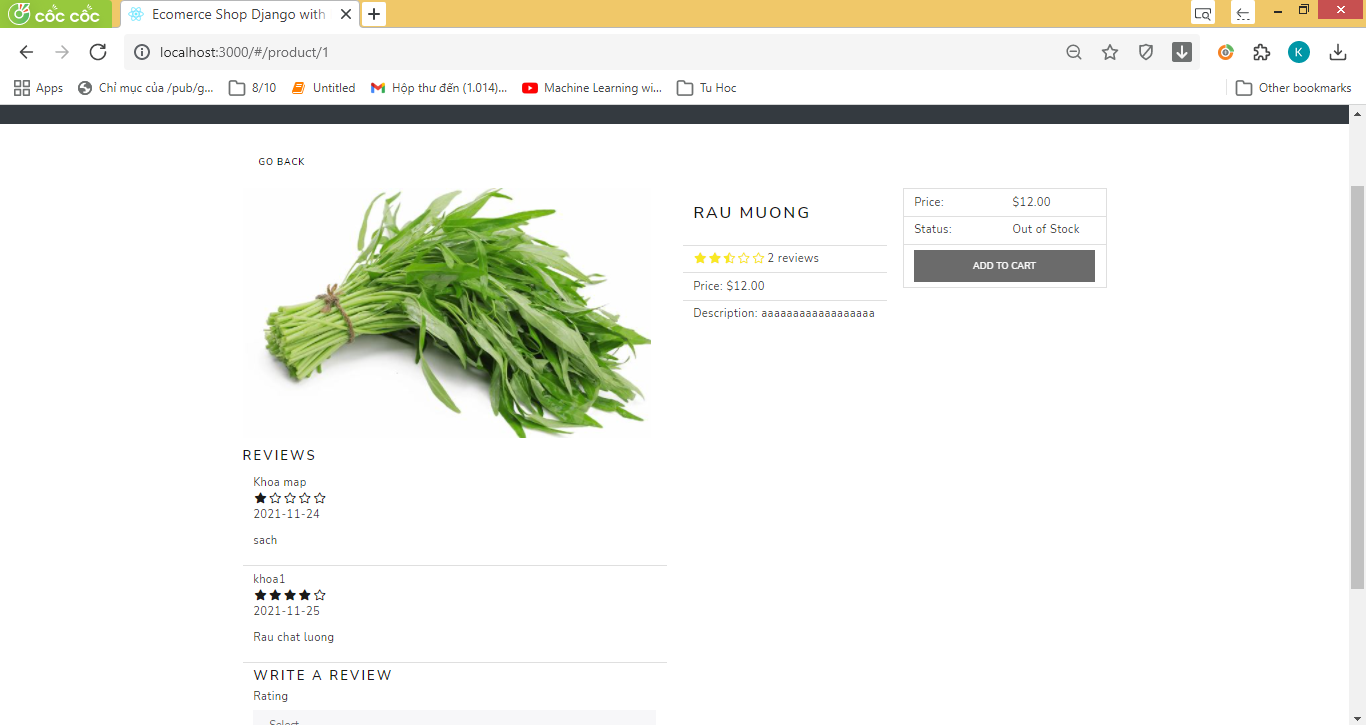Click the ADD TO CART button
Screen dimensions: 1366x725
pos(1004,265)
